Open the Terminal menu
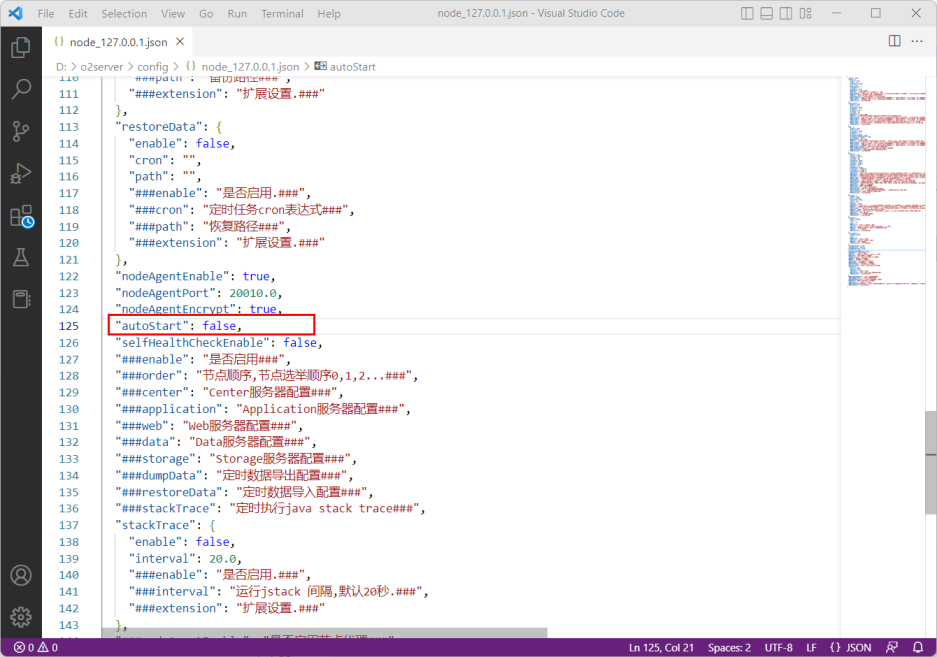This screenshot has height=657, width=937. [x=282, y=14]
